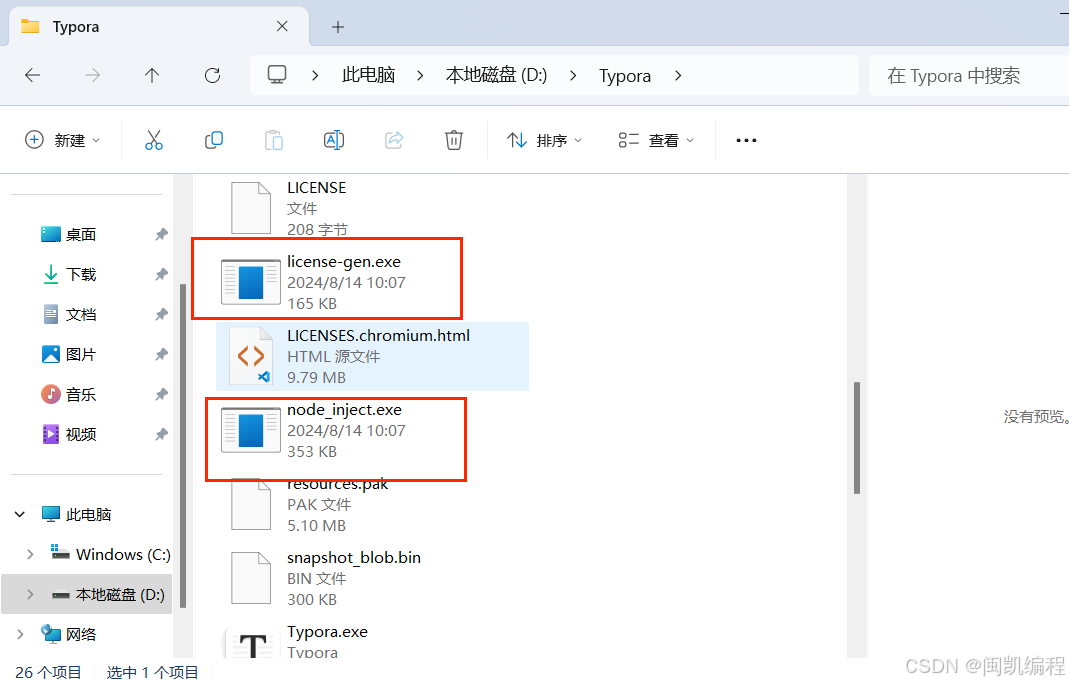The image size is (1069, 683).
Task: Open 音乐 in the sidebar
Action: click(x=80, y=395)
